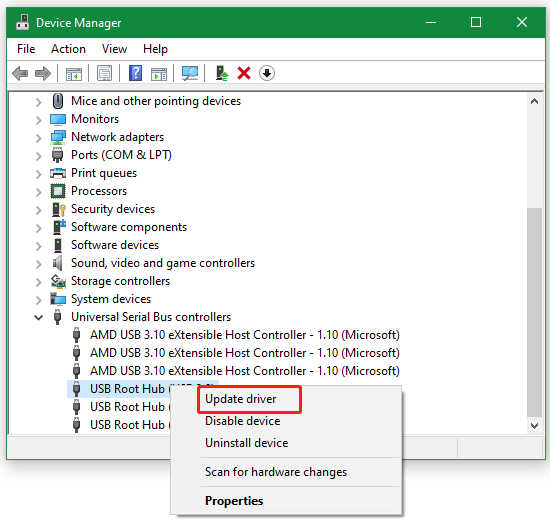Expand the Network adapters category
Screen dimensions: 550x522
[x=39, y=138]
